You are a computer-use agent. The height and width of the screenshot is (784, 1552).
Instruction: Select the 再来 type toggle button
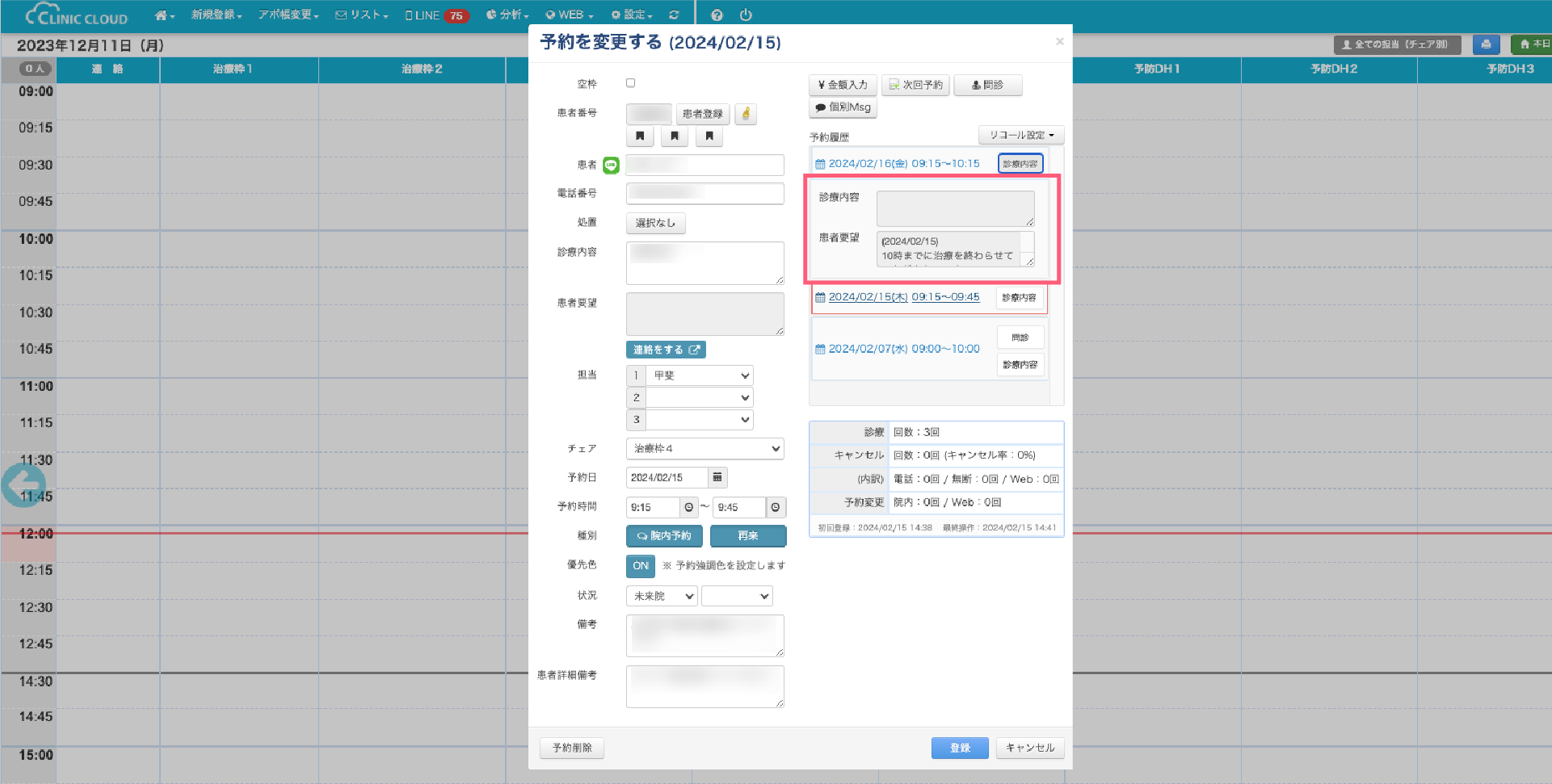(x=747, y=536)
